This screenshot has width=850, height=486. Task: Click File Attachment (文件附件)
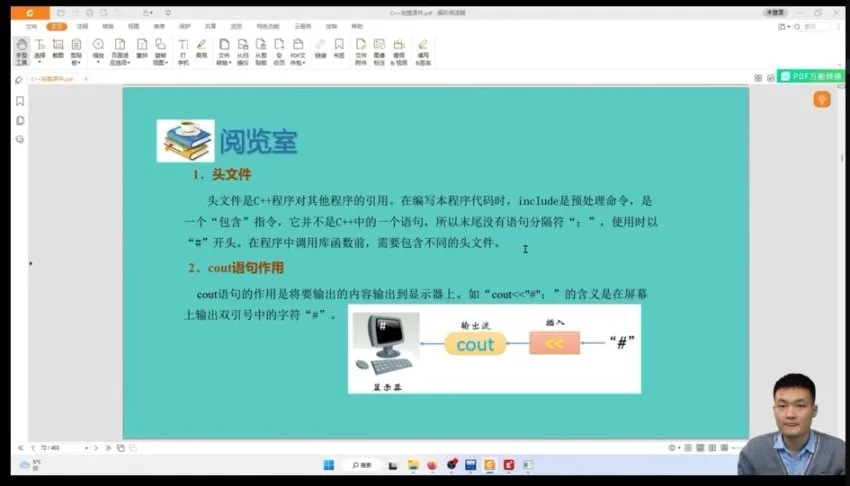[361, 51]
